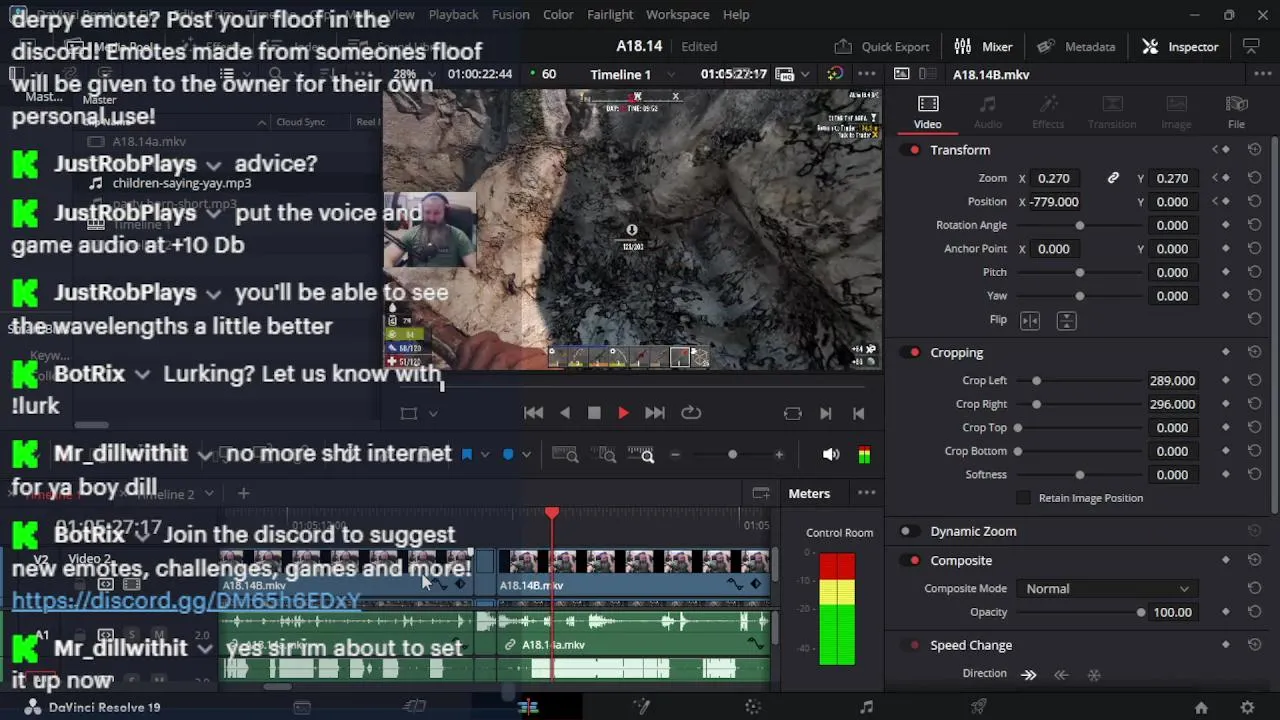Skip to last frame of timeline
This screenshot has width=1280, height=720.
(655, 413)
